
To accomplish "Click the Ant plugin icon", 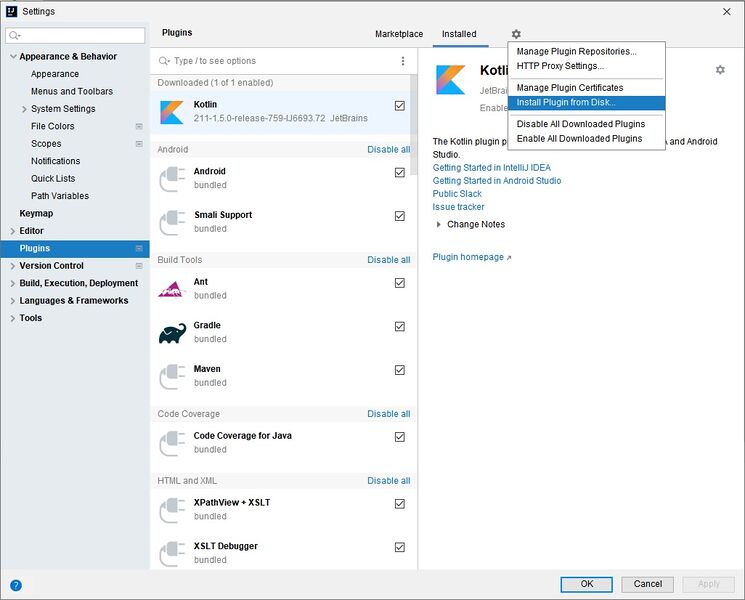I will [172, 289].
